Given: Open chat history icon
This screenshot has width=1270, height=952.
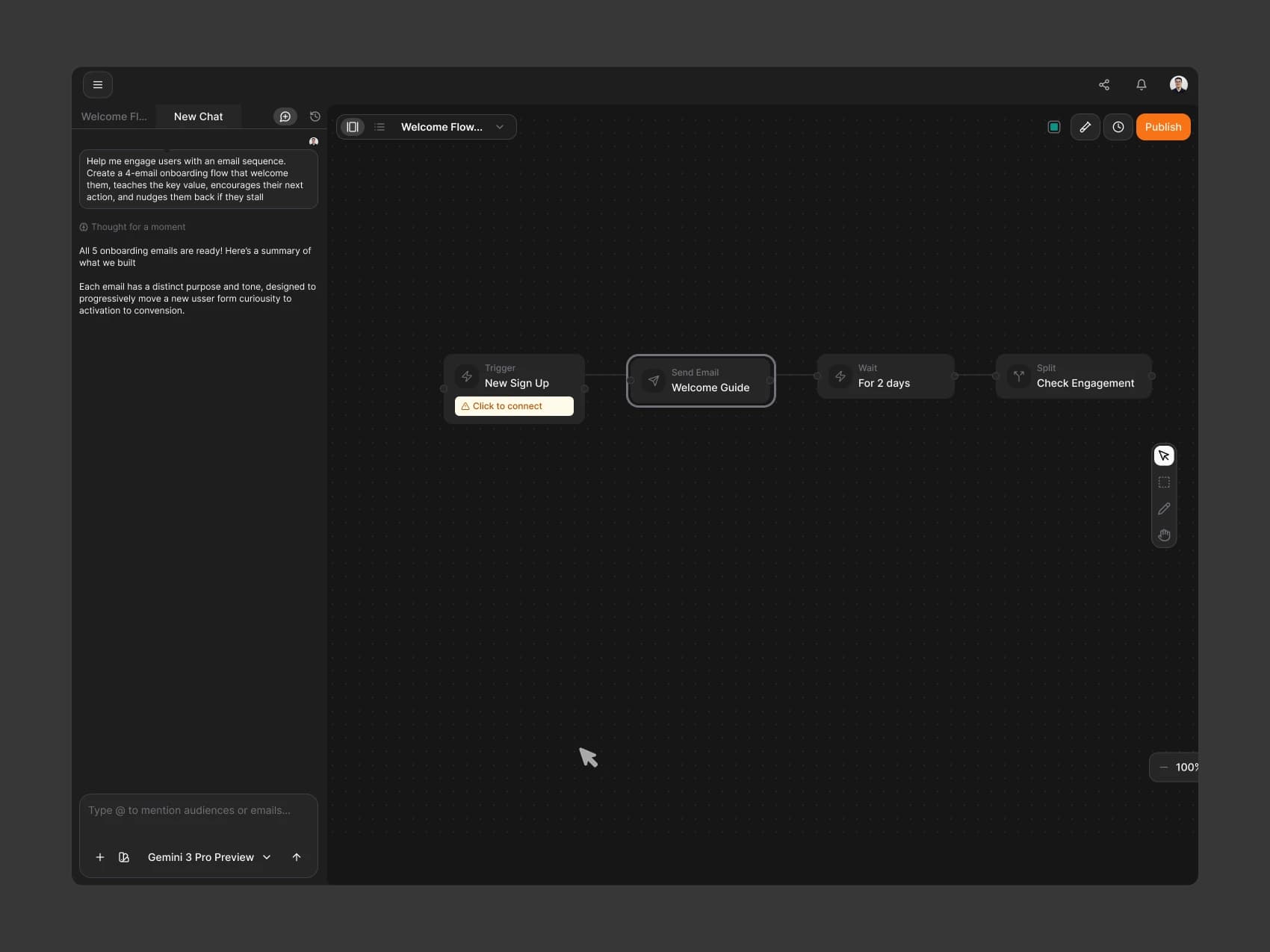Looking at the screenshot, I should pyautogui.click(x=315, y=116).
